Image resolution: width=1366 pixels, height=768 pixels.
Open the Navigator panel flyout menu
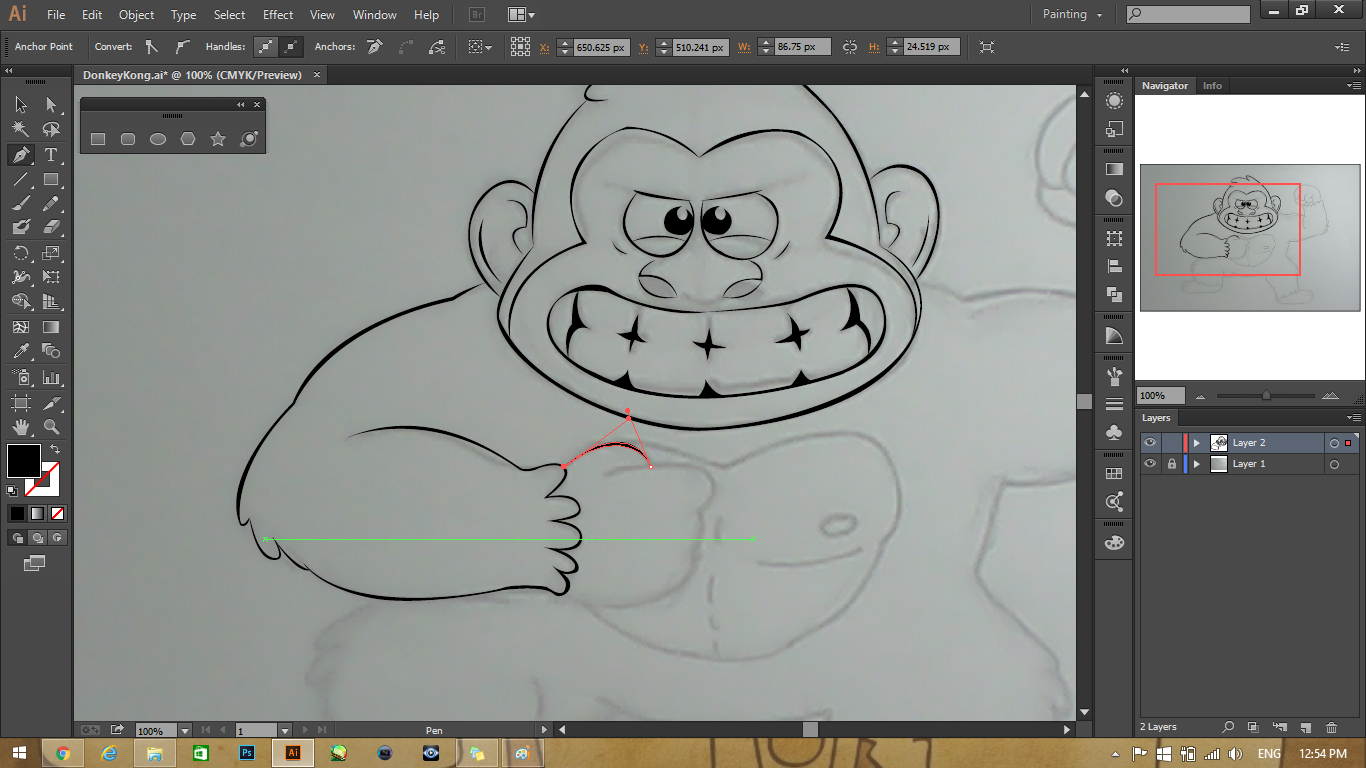(x=1355, y=86)
